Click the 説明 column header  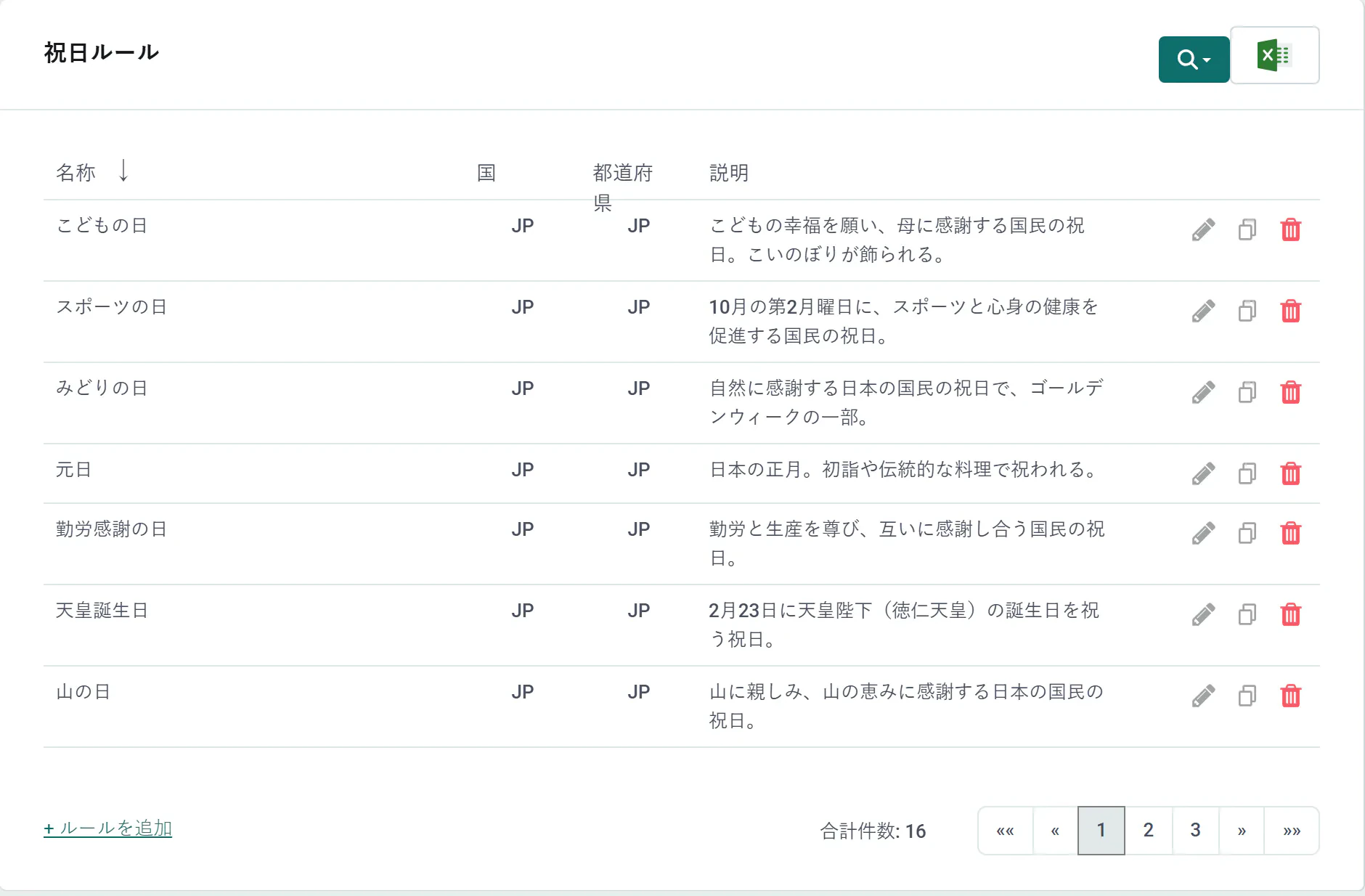coord(728,173)
